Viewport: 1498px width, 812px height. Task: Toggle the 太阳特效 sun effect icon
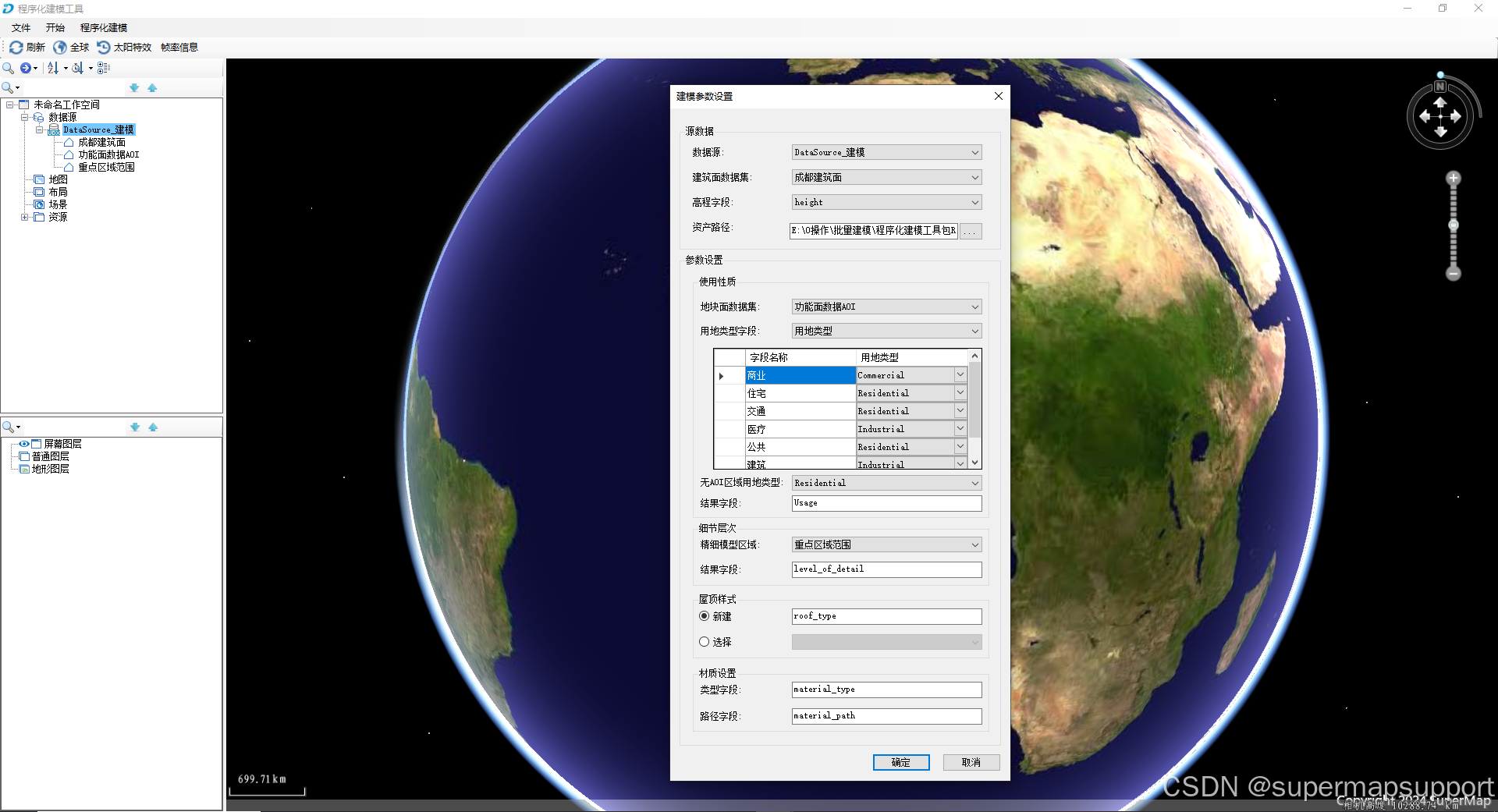click(104, 48)
